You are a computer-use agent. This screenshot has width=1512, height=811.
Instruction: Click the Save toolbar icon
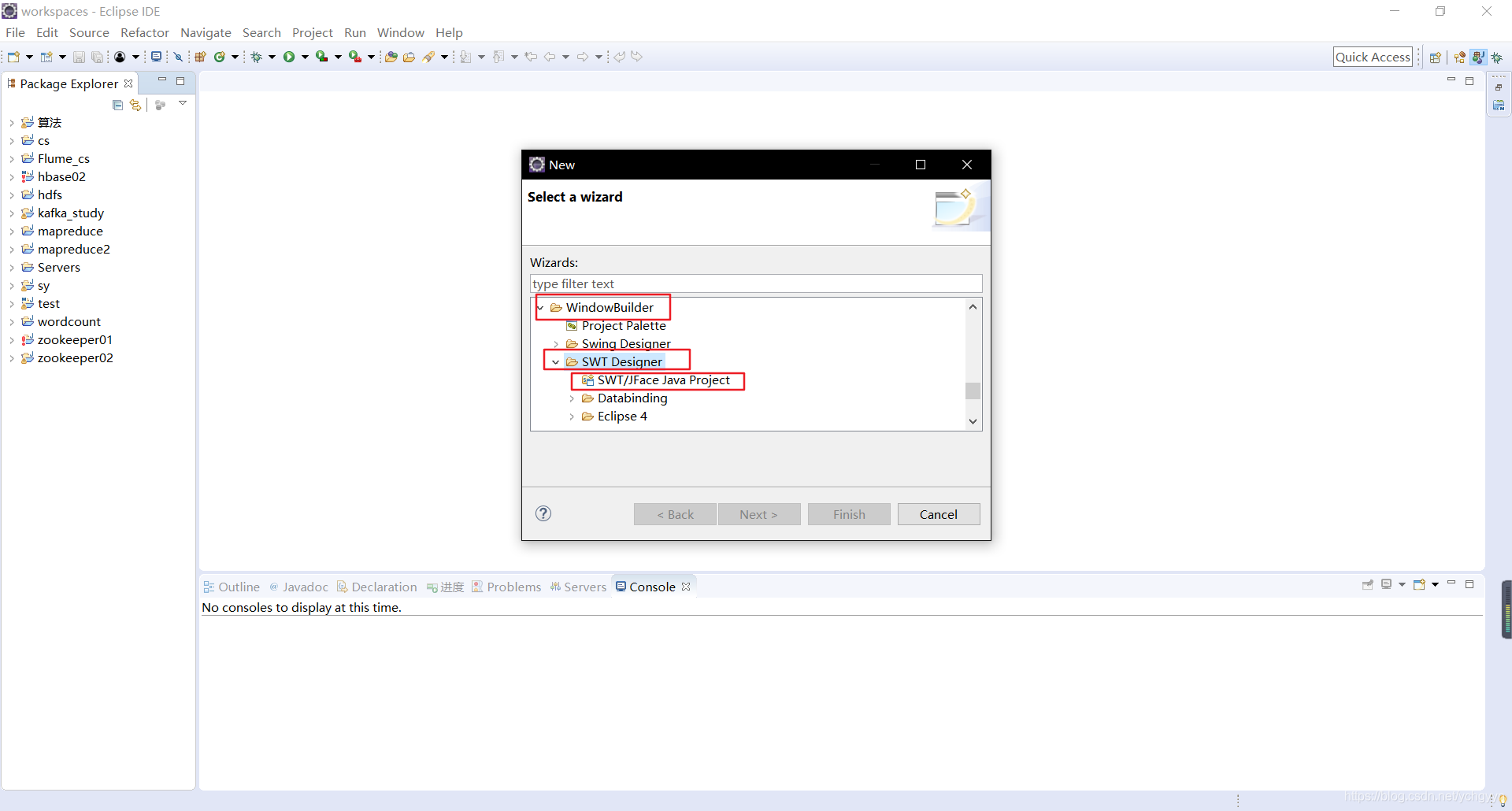[x=79, y=57]
